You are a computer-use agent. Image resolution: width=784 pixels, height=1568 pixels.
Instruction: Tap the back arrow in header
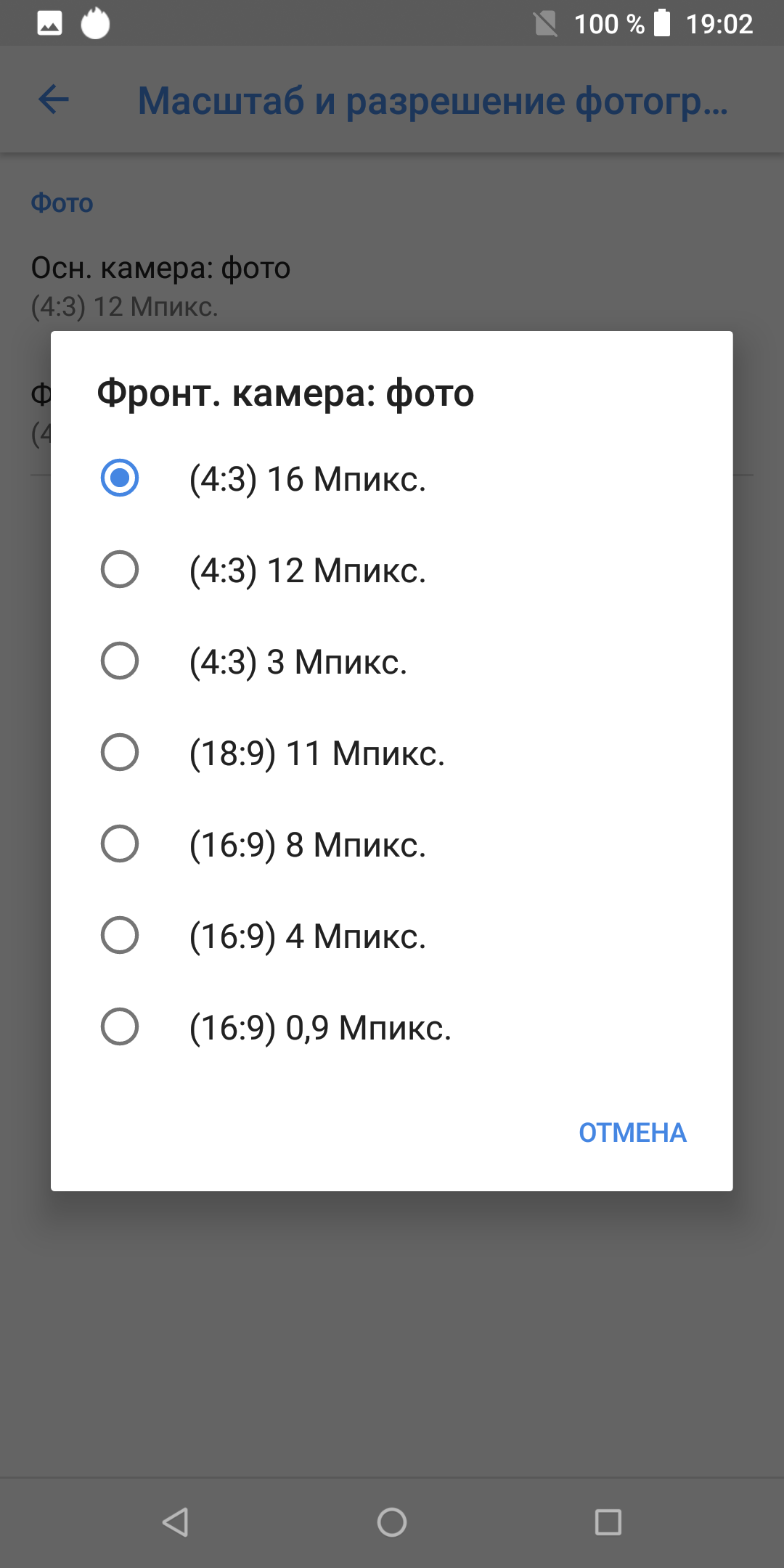click(54, 99)
